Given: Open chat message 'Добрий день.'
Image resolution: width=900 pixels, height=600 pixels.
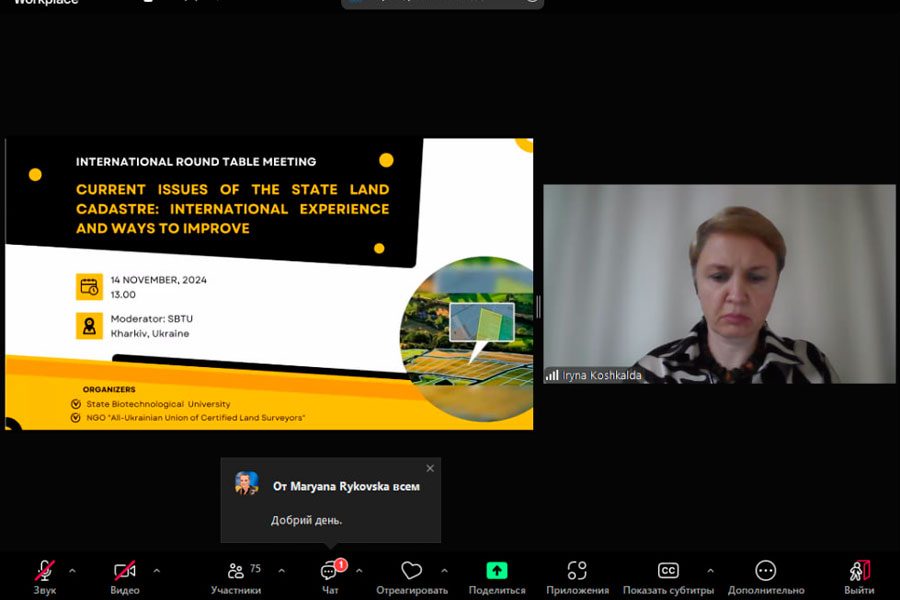Looking at the screenshot, I should point(307,520).
